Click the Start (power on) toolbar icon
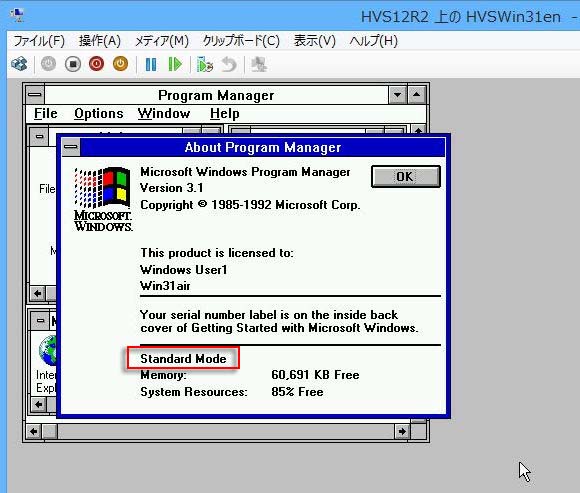 coord(48,64)
